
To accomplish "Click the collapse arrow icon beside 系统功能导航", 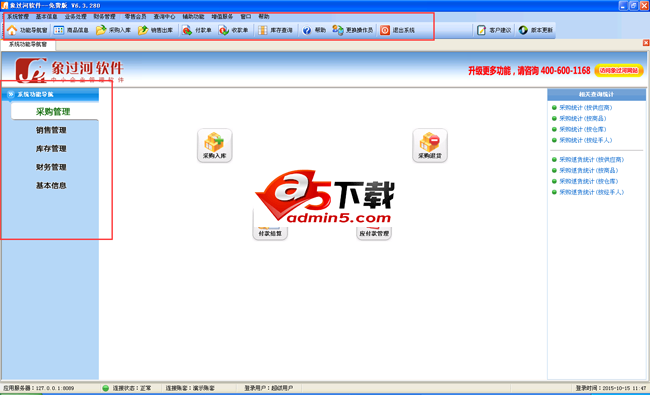I will 11,95.
